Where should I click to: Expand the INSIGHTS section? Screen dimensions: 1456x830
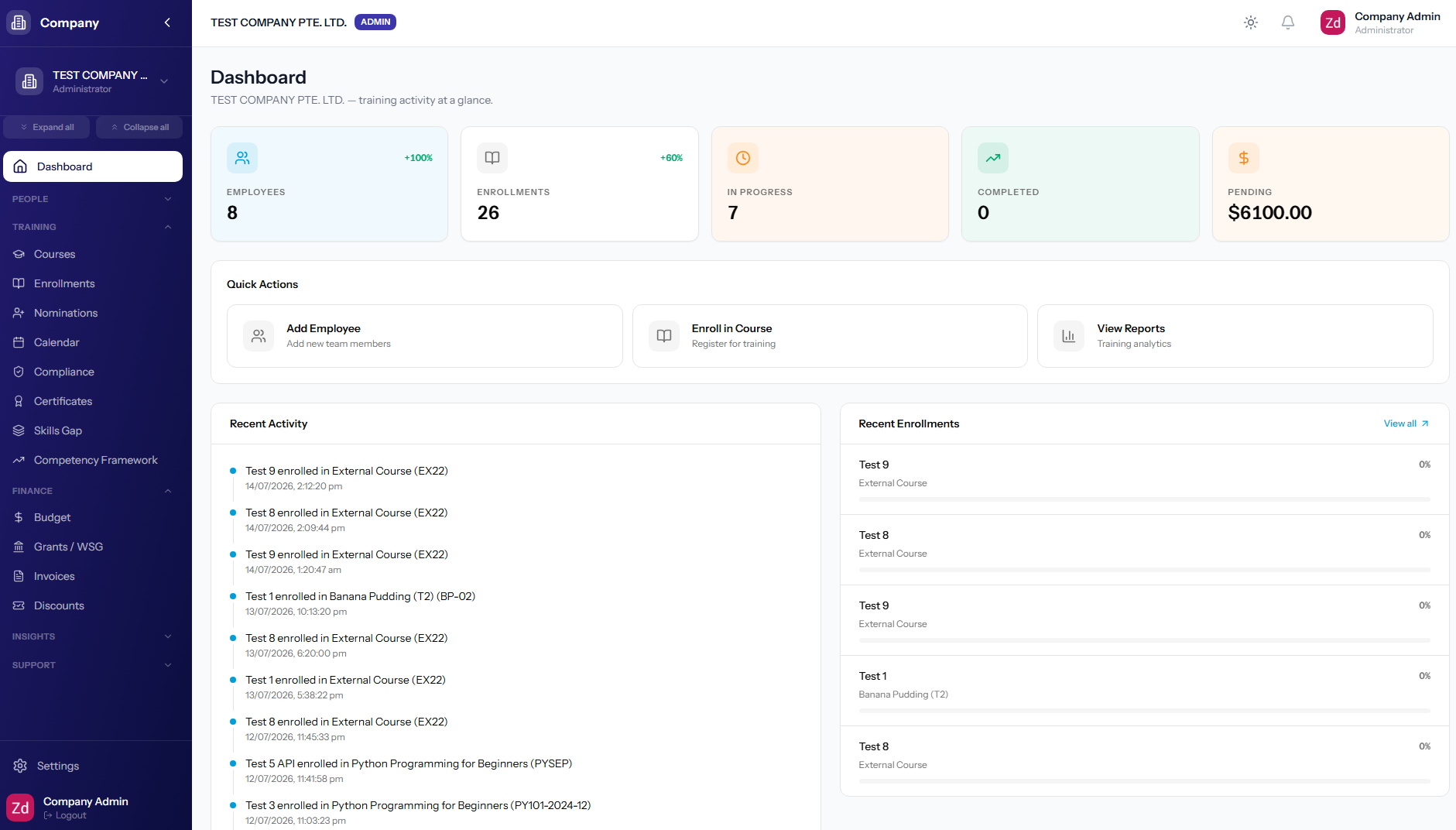pos(93,636)
